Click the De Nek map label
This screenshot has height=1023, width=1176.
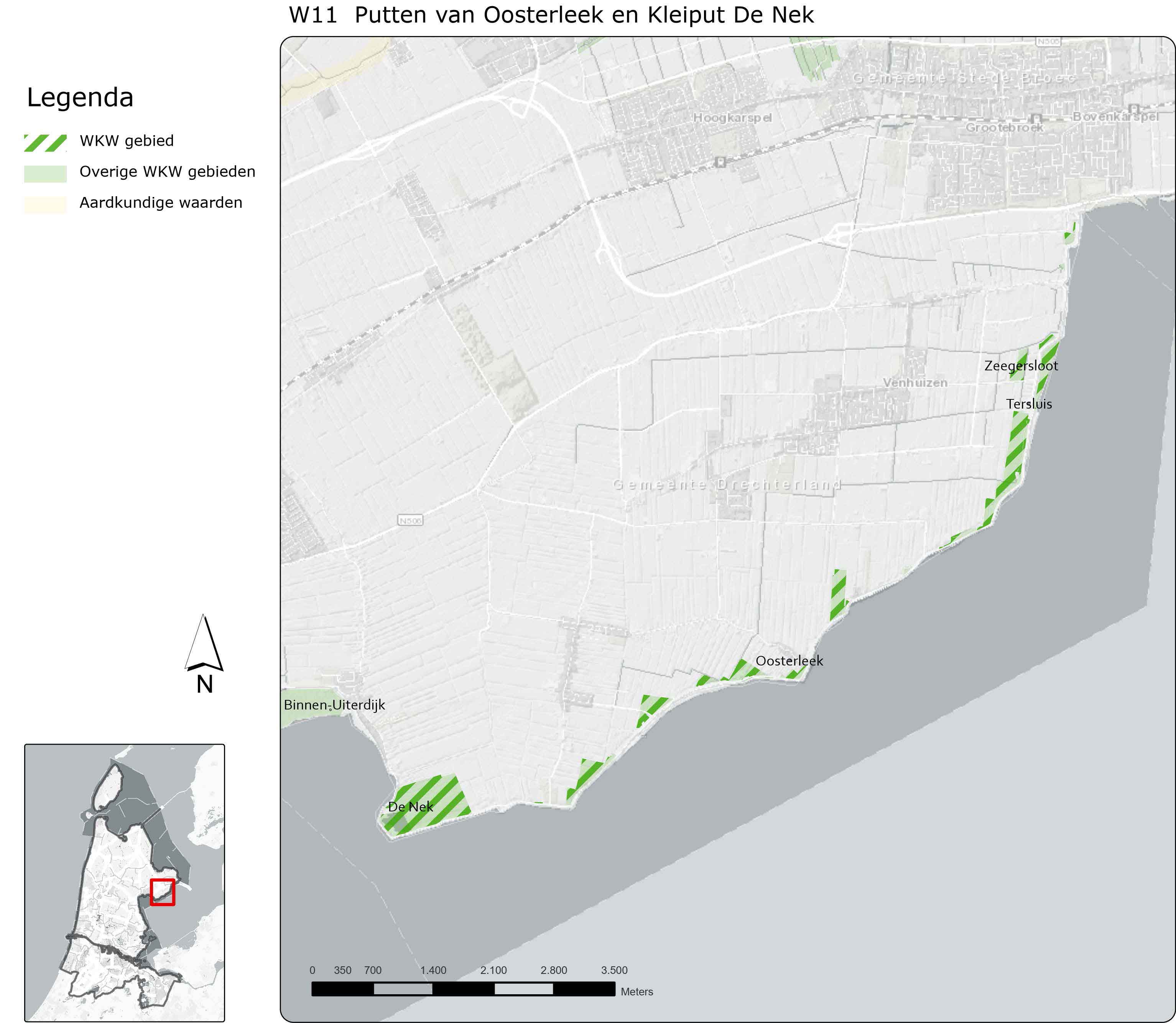tap(410, 807)
